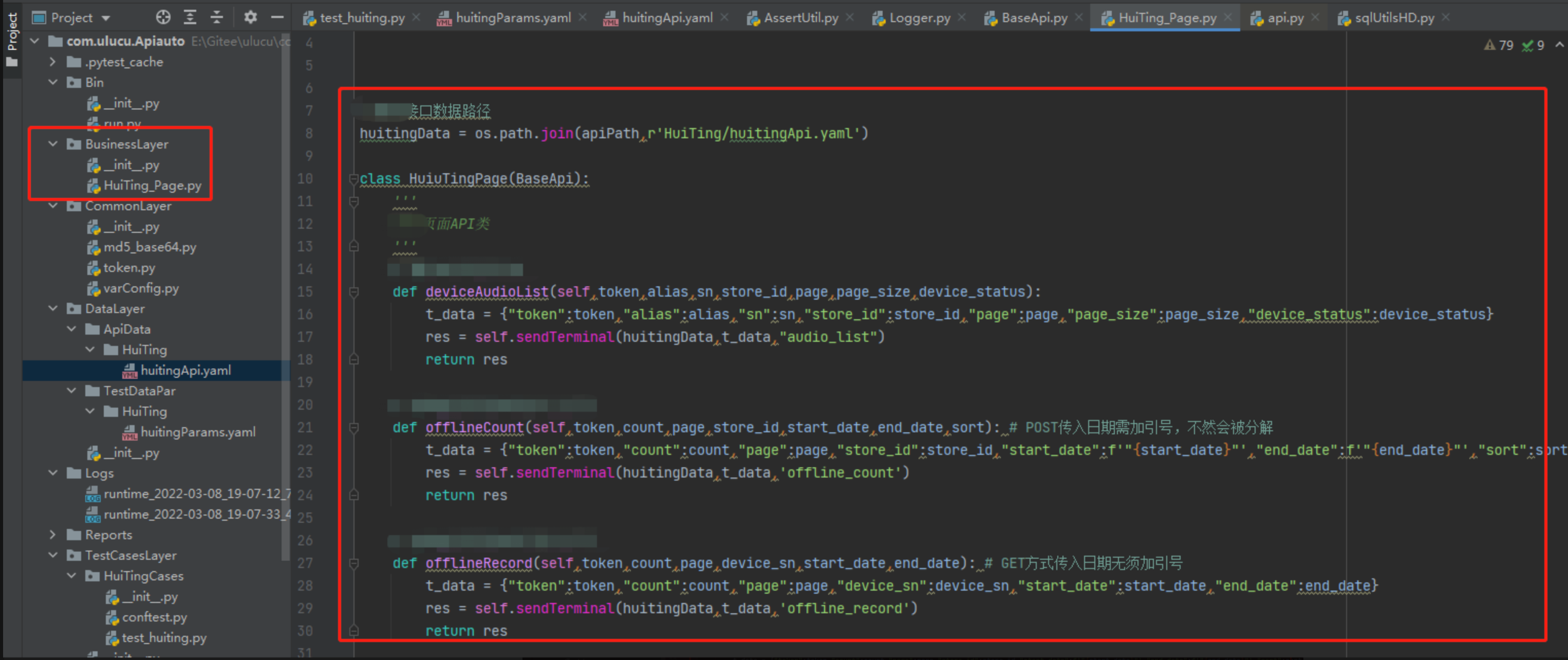Viewport: 1568px width, 660px height.
Task: Click the Project tree vertical scrollbar
Action: click(286, 297)
